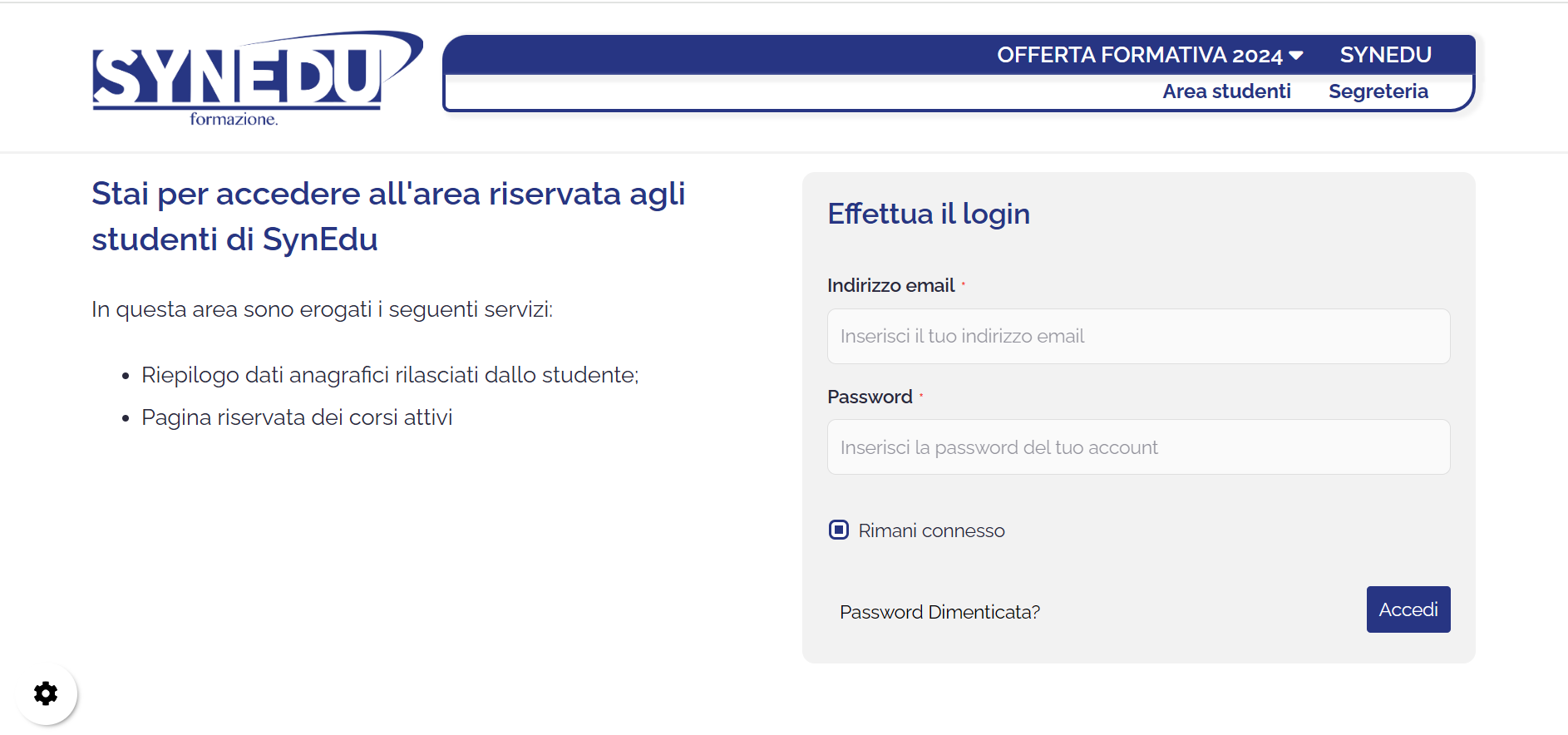This screenshot has width=1568, height=735.
Task: Open the gear settings icon
Action: tap(46, 693)
